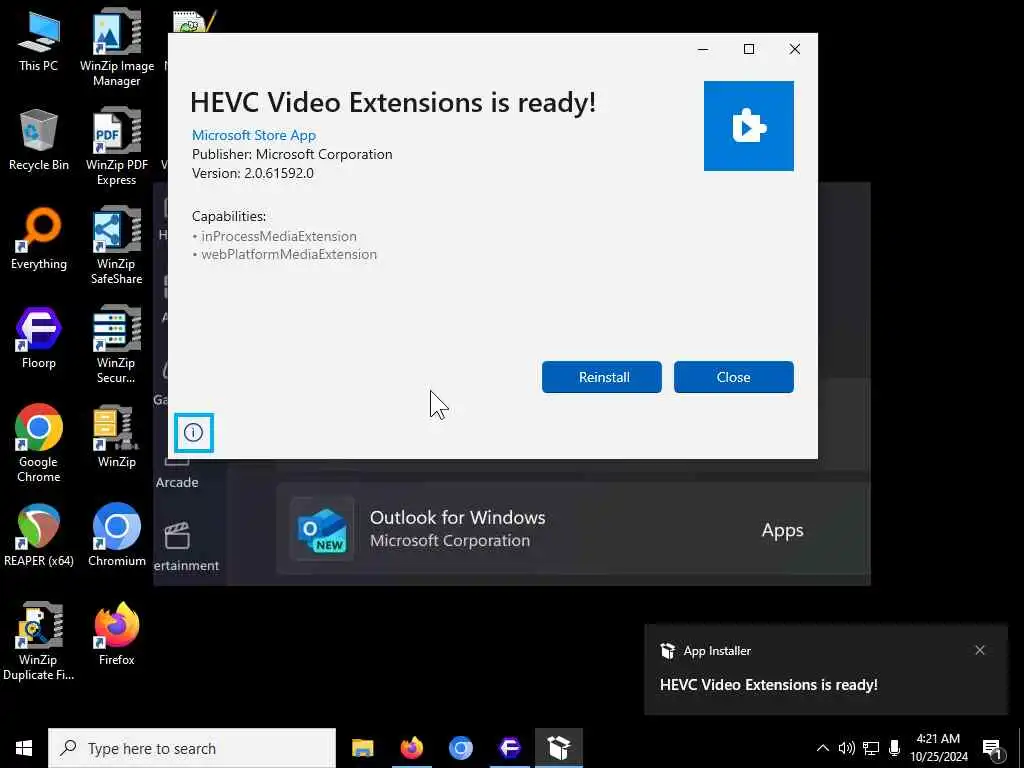The height and width of the screenshot is (768, 1024).
Task: Select the WinZip Secure Backup shortcut
Action: (117, 345)
